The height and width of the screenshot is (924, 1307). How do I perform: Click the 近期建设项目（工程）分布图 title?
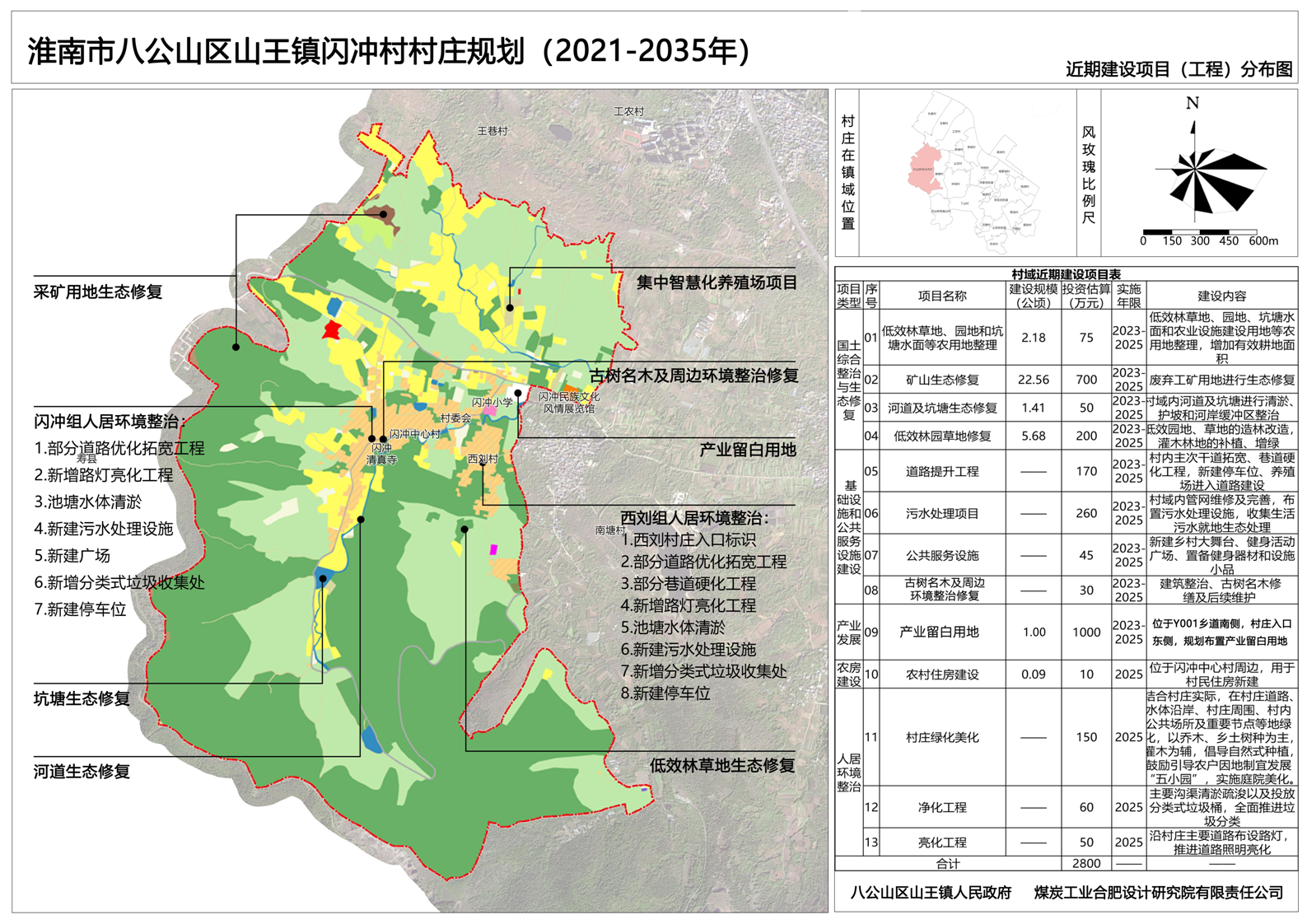tap(1179, 69)
